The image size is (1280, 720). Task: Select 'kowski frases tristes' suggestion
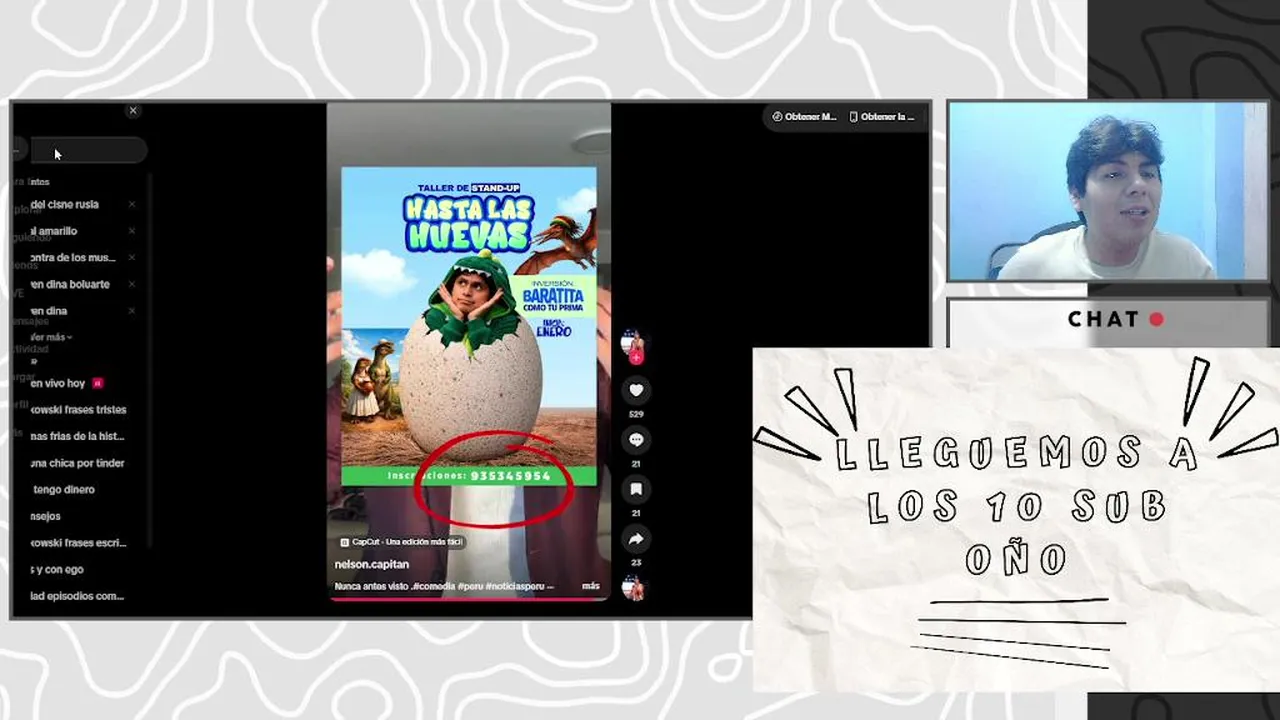[x=78, y=409]
